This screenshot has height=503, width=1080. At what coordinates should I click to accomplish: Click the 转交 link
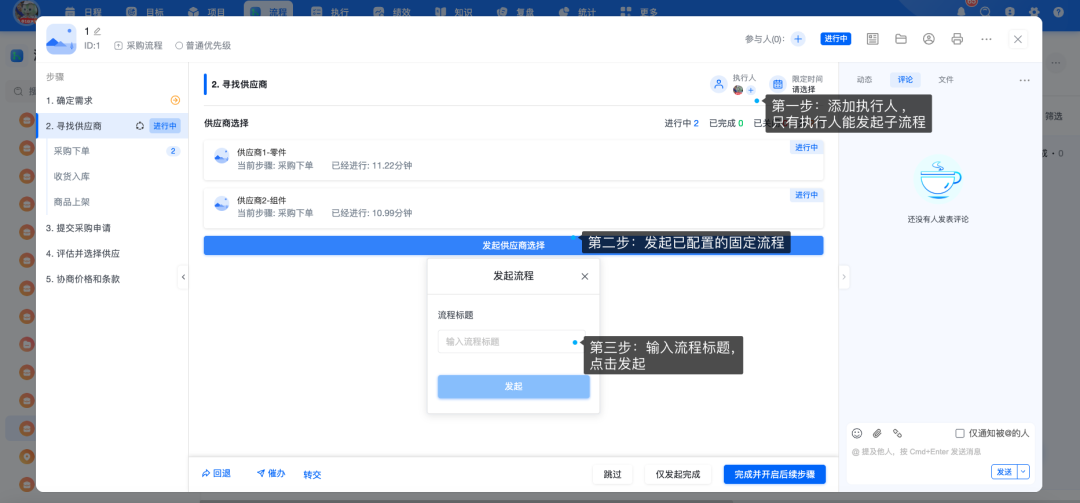pyautogui.click(x=312, y=475)
